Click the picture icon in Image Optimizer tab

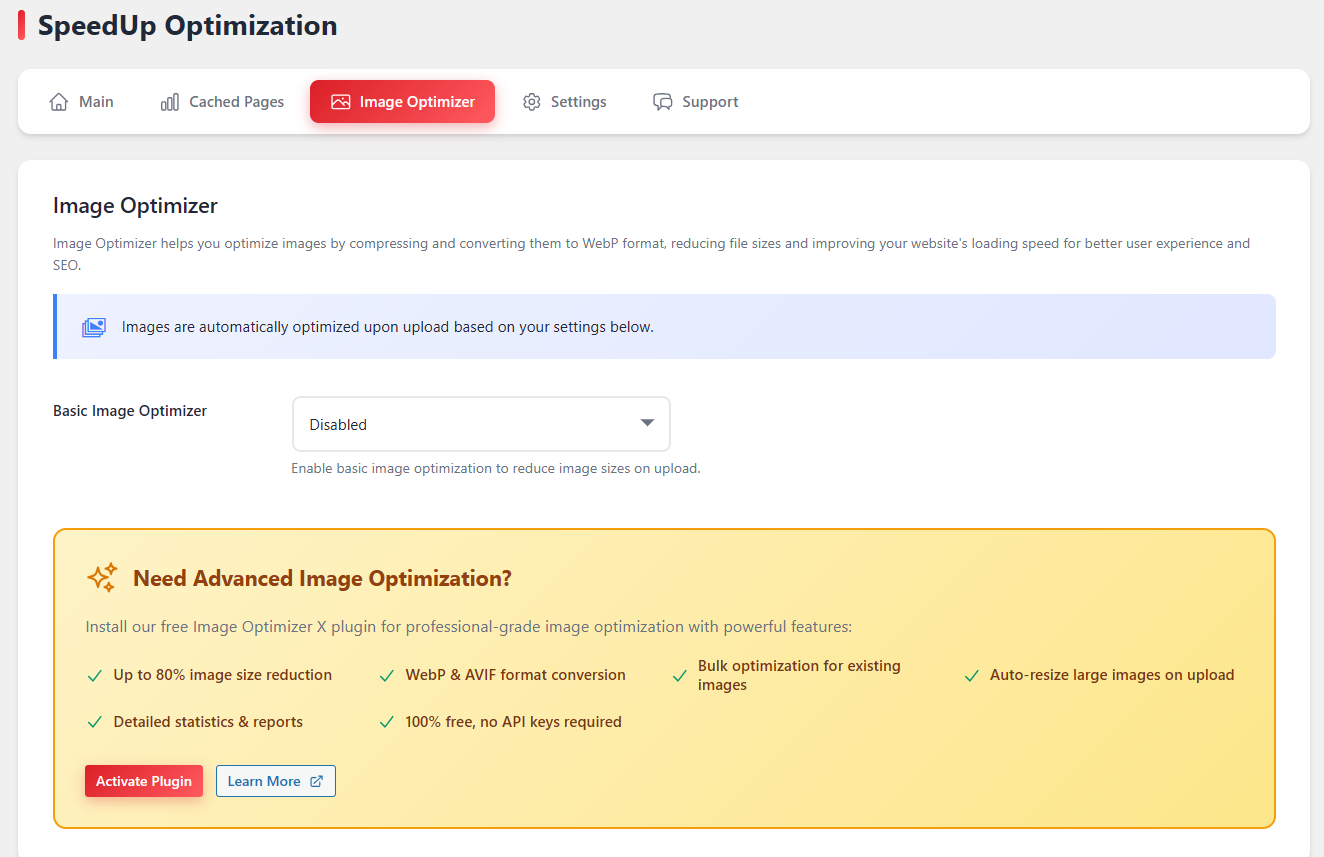click(x=340, y=102)
